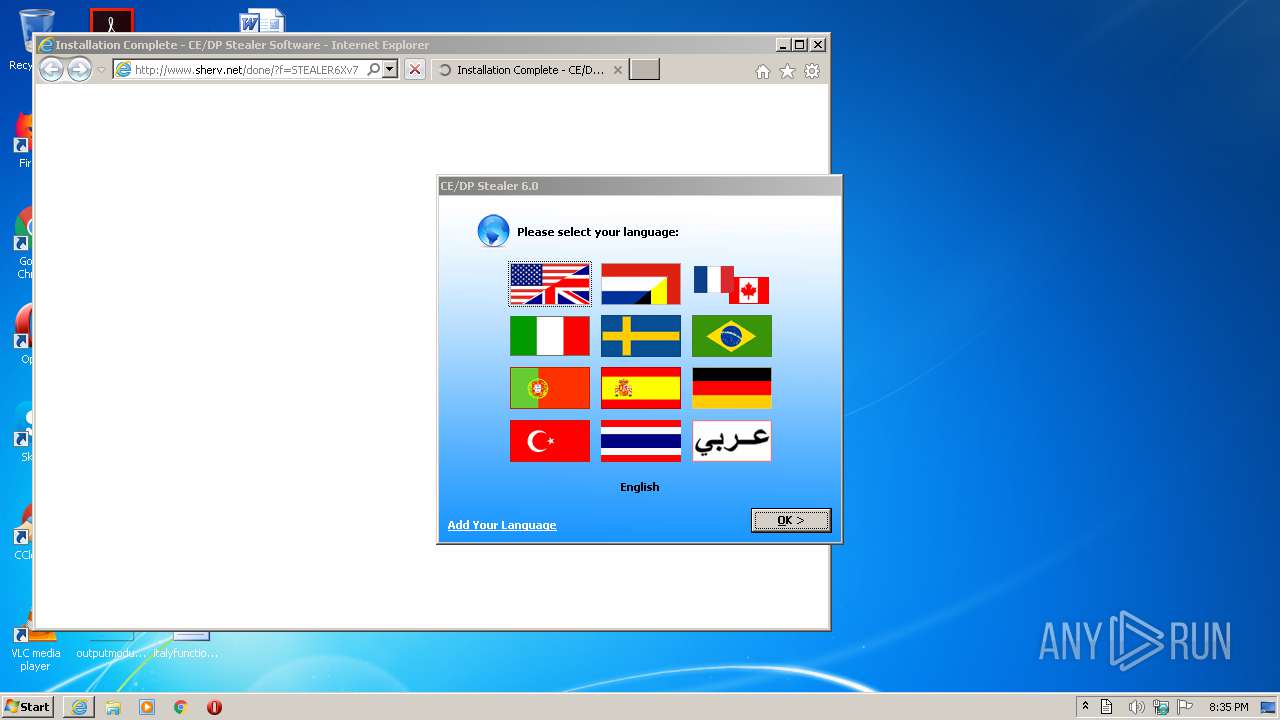The width and height of the screenshot is (1280, 720).
Task: Select the Arabic language tile
Action: [732, 441]
